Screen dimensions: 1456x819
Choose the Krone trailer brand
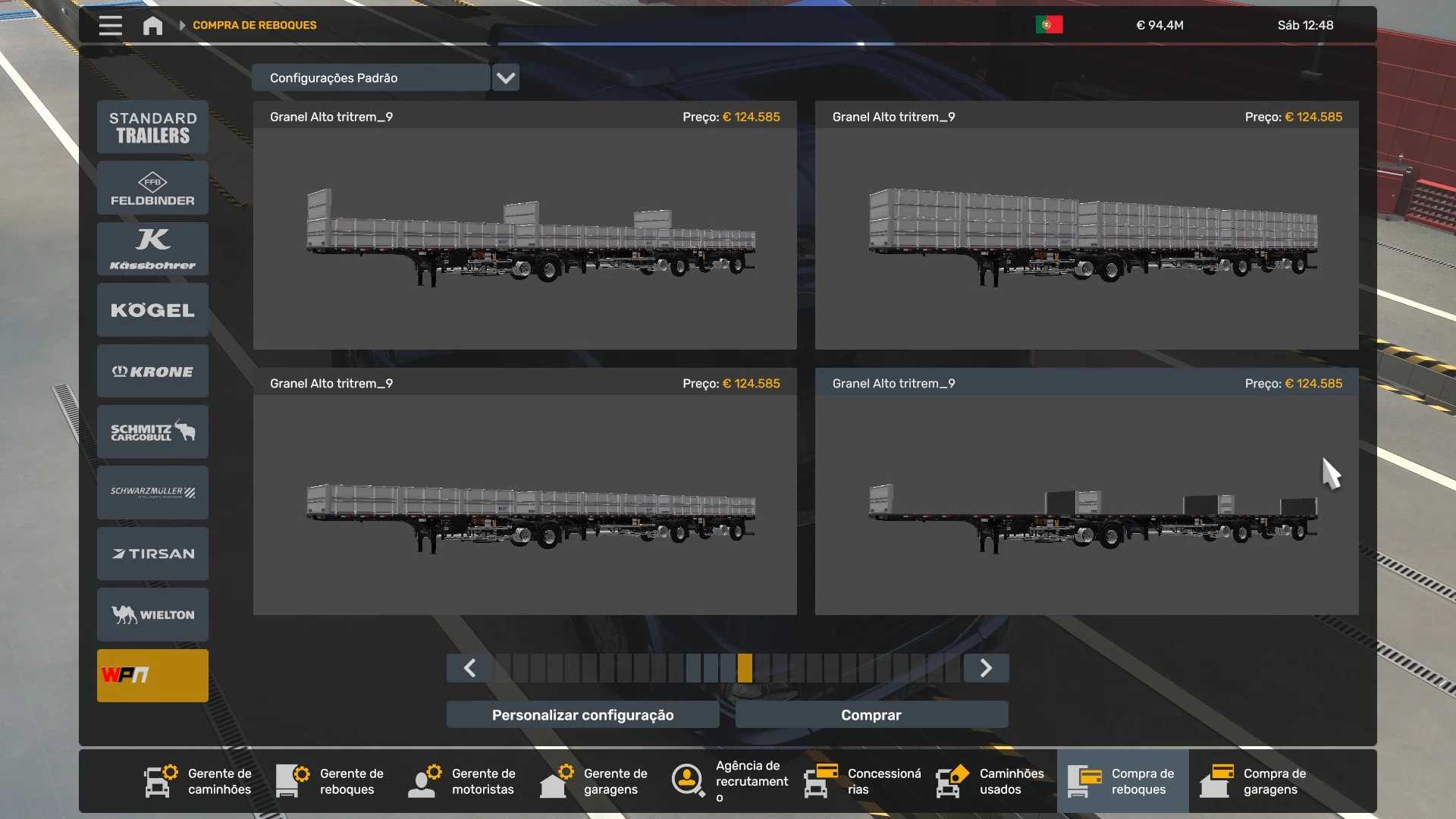[152, 371]
